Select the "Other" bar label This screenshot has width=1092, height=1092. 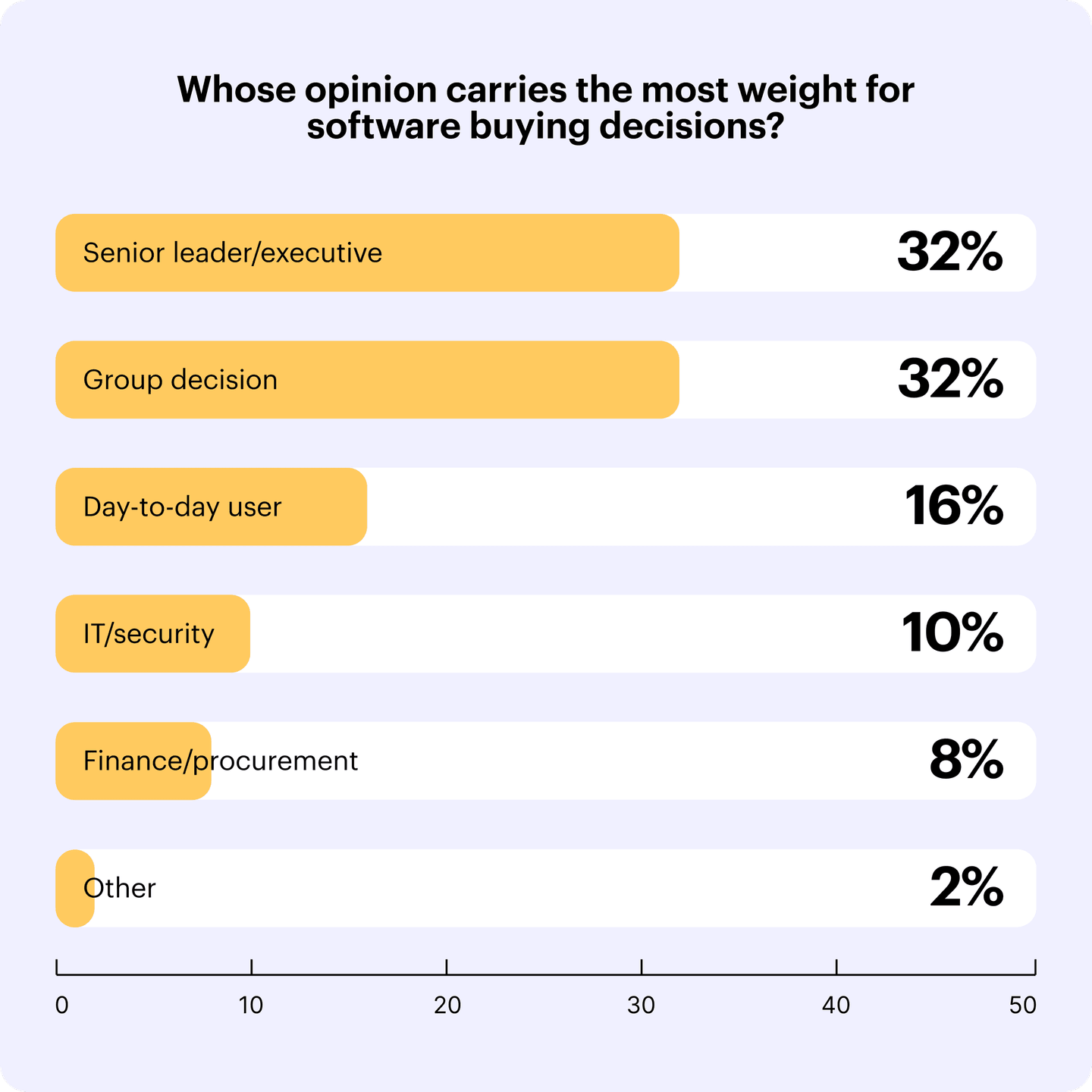point(120,888)
